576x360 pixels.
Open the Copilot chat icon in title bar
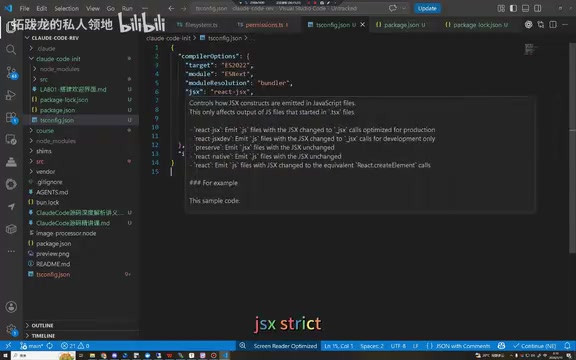(x=393, y=8)
